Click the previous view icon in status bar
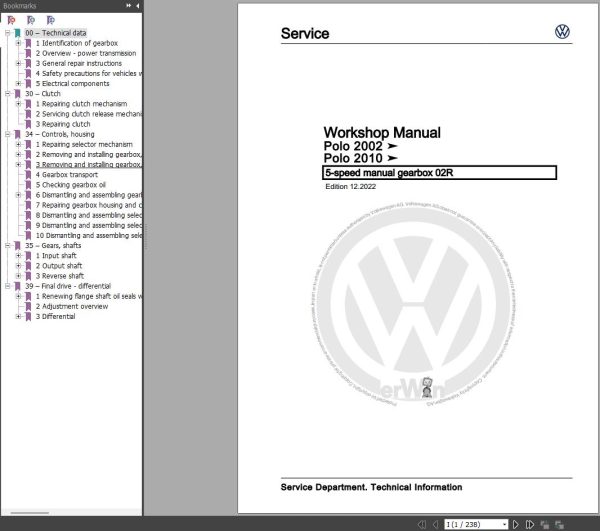 [545, 524]
